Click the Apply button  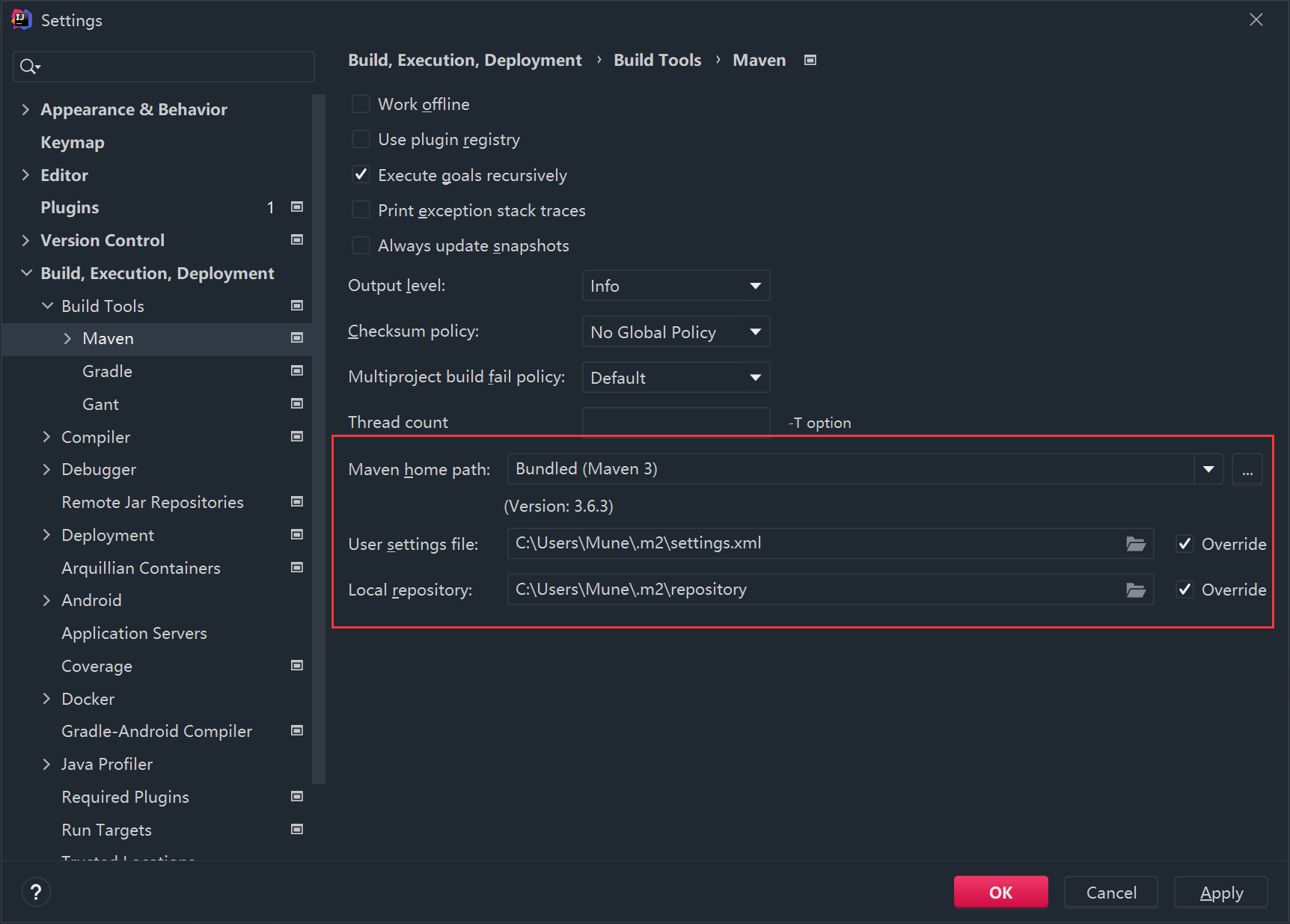tap(1220, 892)
